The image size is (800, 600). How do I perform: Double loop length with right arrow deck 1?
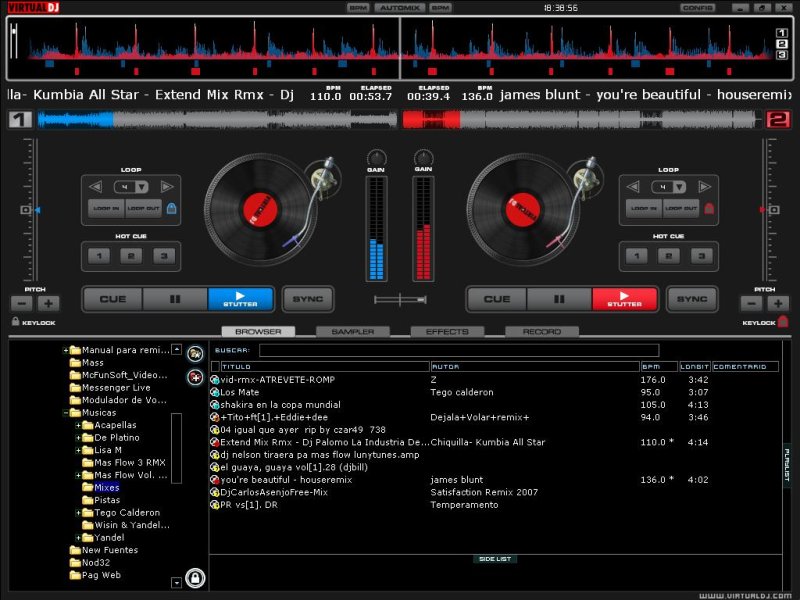point(167,187)
